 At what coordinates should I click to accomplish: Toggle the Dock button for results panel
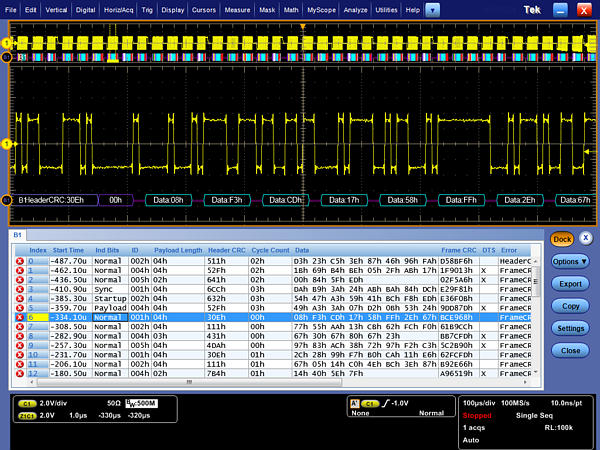click(x=562, y=239)
